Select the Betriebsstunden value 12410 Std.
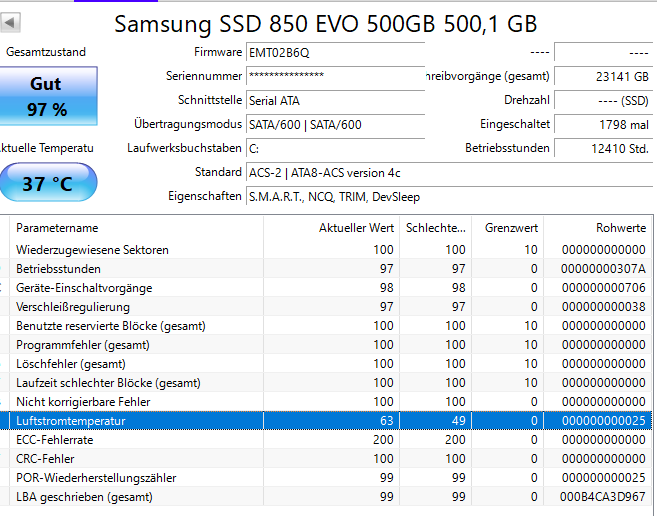 pyautogui.click(x=604, y=148)
